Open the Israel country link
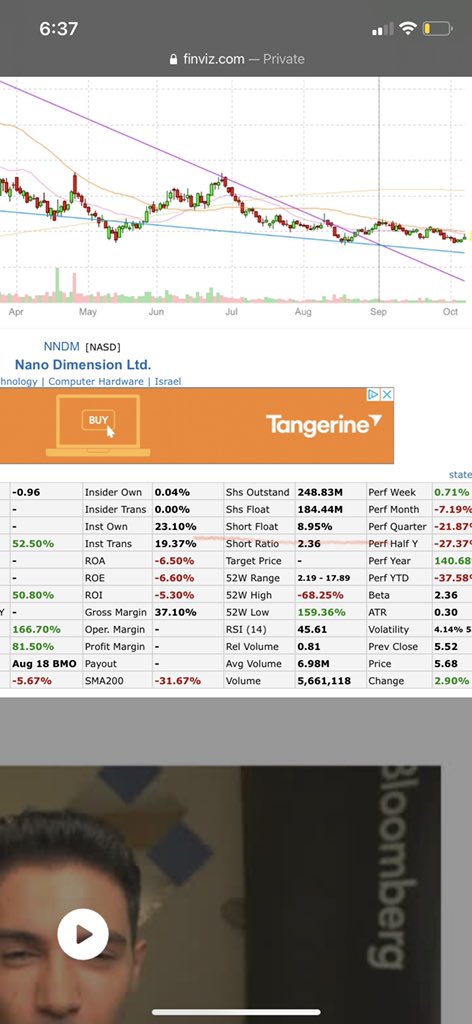Screen dimensions: 472x1024 (x=168, y=381)
